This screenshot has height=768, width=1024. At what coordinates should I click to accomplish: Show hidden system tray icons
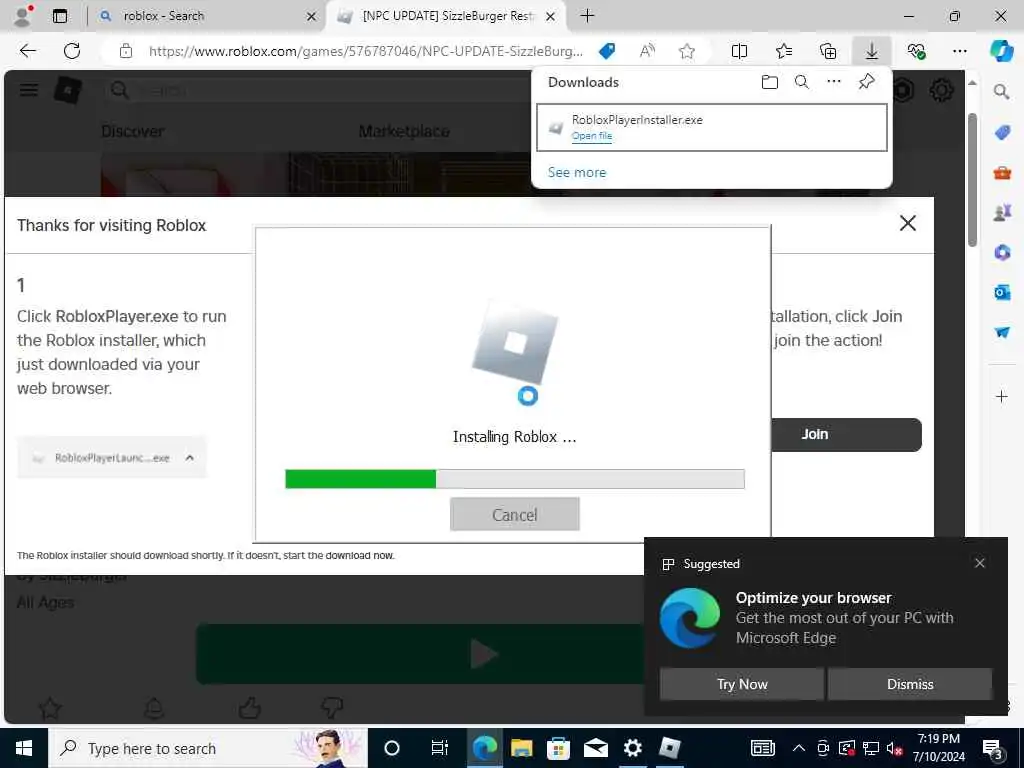pyautogui.click(x=798, y=748)
